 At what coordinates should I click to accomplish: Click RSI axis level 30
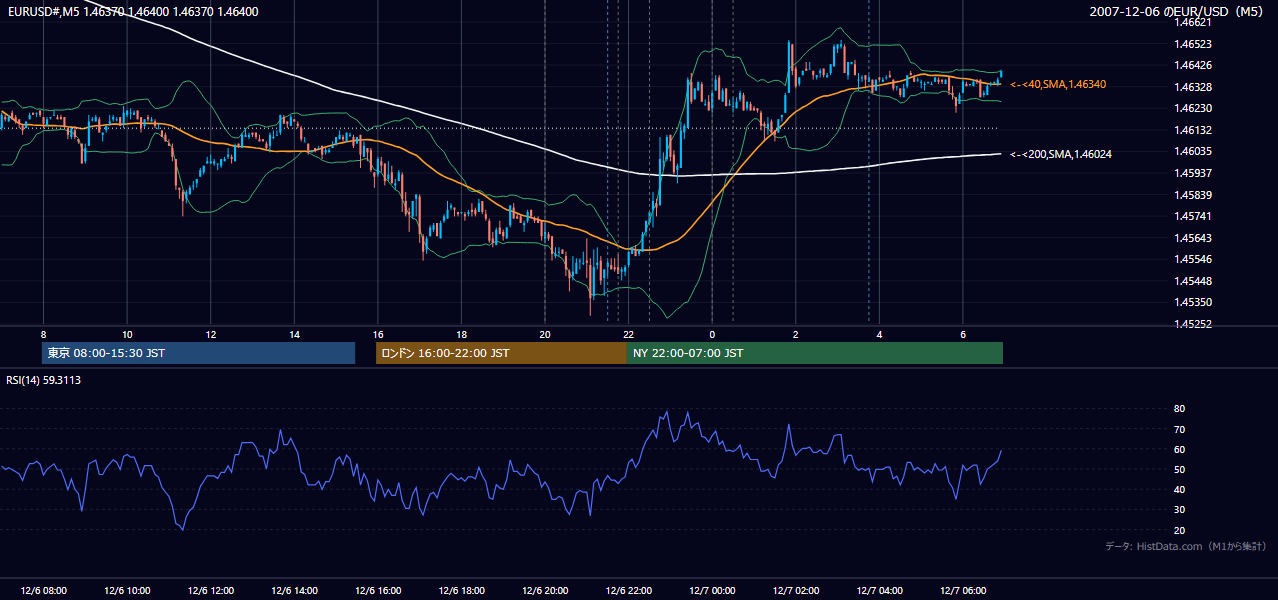click(1179, 510)
